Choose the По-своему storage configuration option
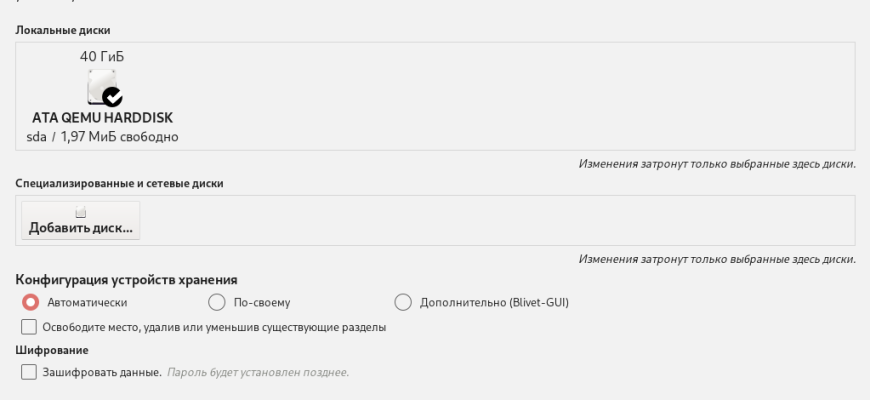The width and height of the screenshot is (870, 400). 216,302
